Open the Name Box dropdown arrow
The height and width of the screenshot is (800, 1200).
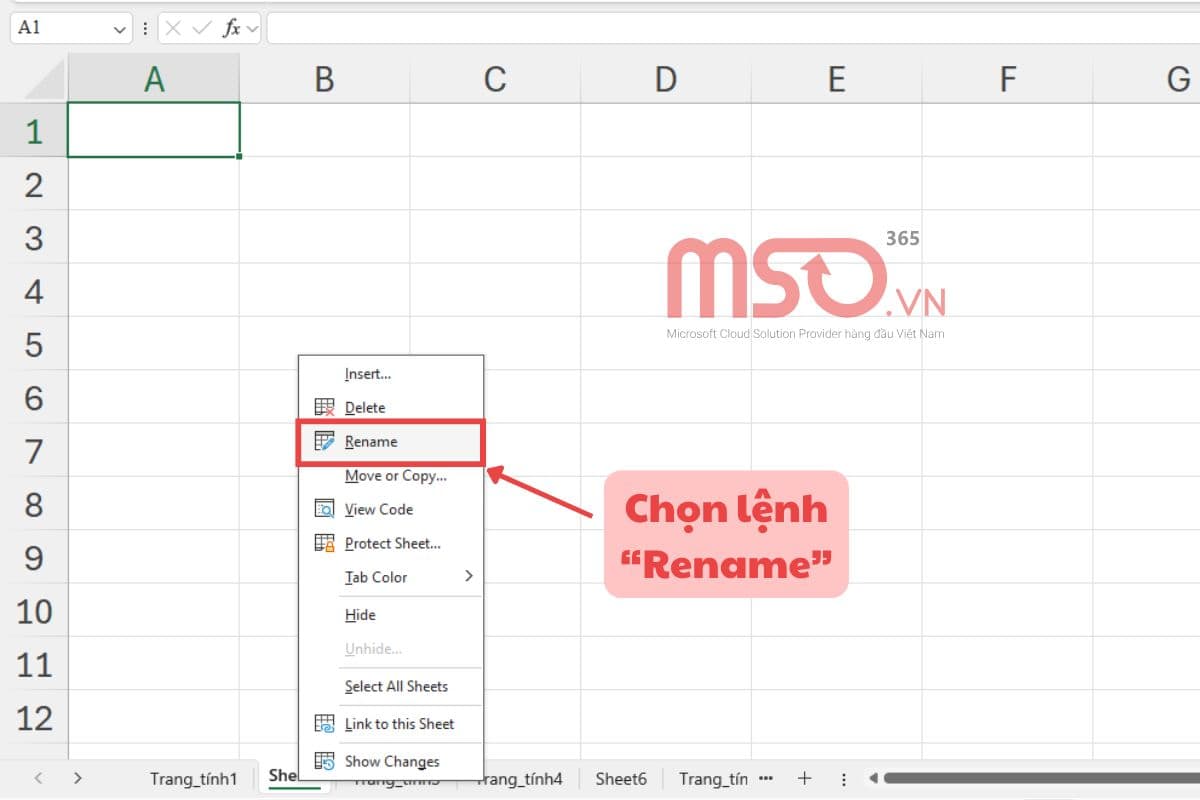(x=120, y=29)
